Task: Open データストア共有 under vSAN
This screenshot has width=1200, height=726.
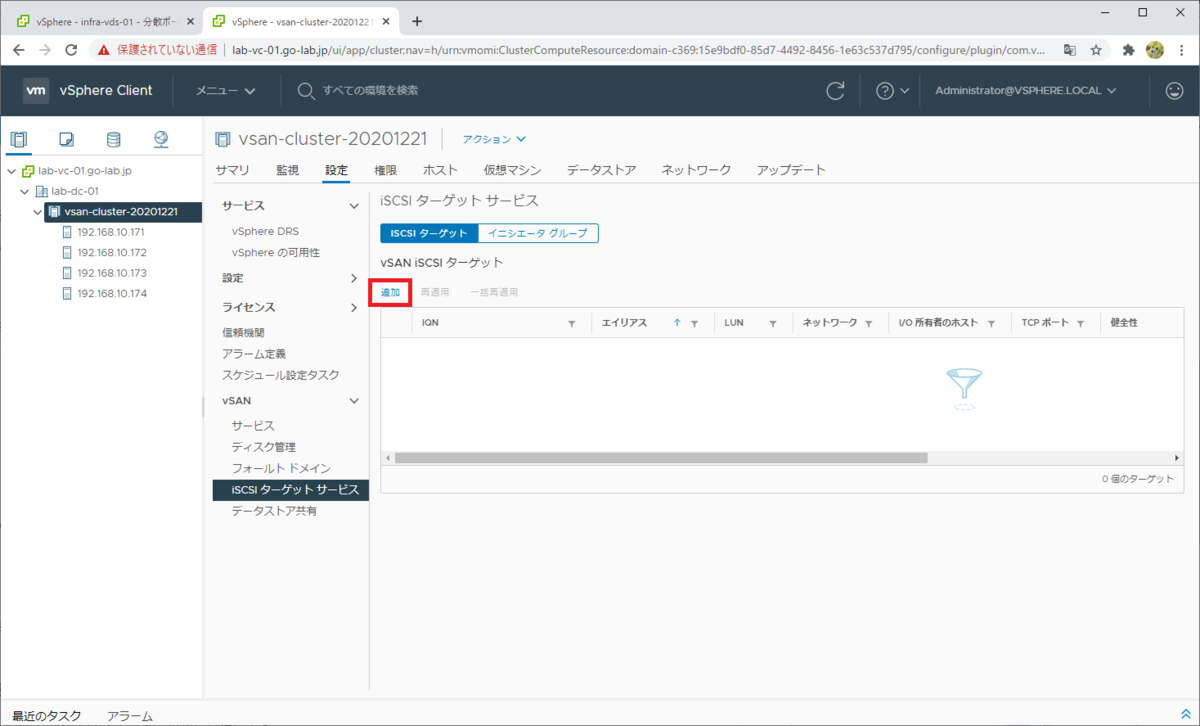Action: pos(274,511)
